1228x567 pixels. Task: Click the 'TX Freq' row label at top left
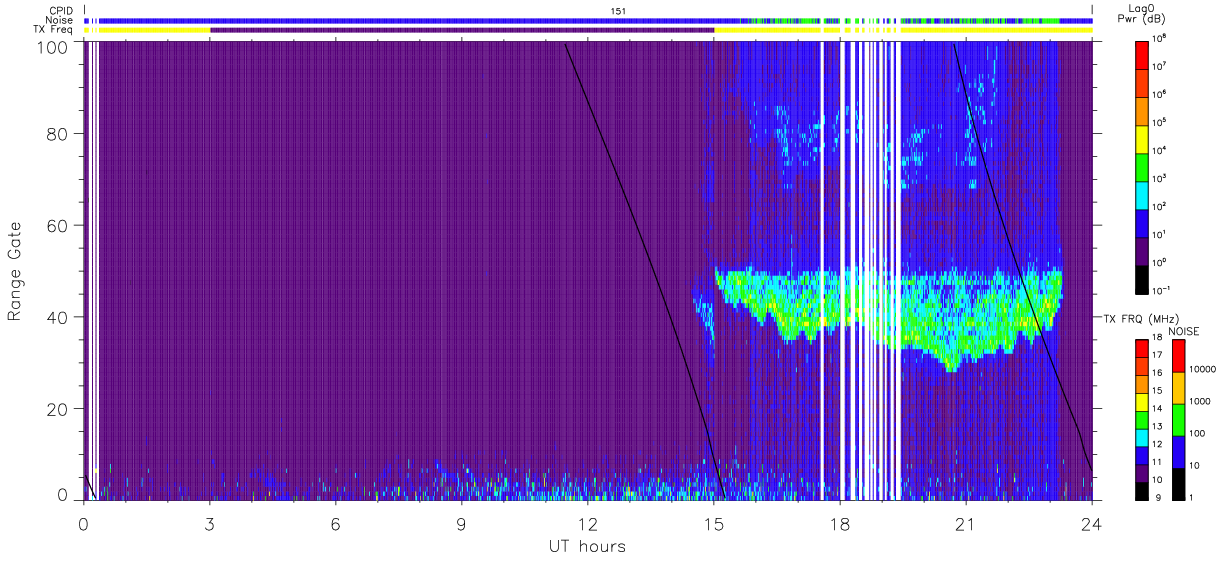55,30
